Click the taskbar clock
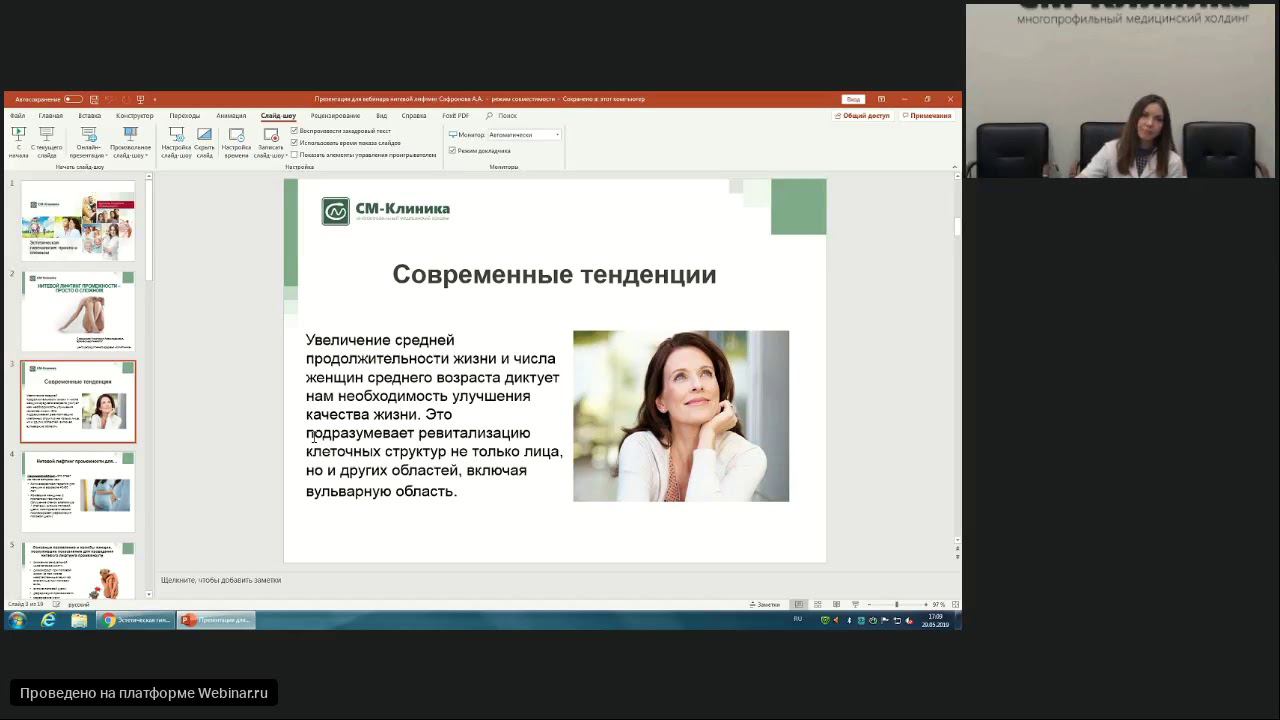 [x=936, y=620]
